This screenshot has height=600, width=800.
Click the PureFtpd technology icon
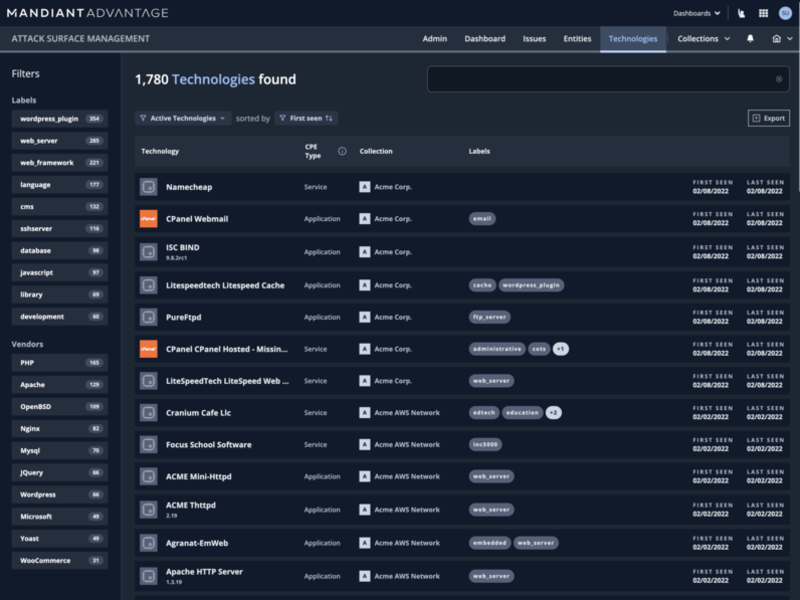[x=148, y=317]
